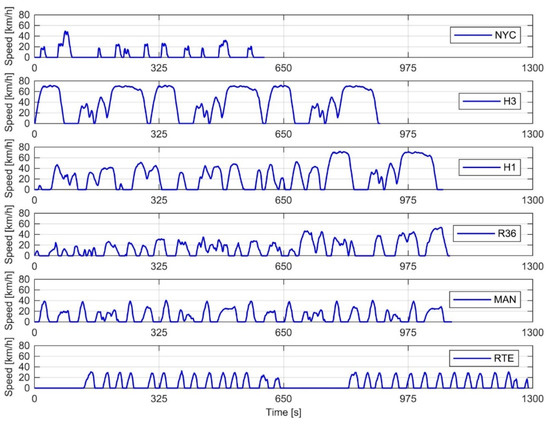Click the H3 legend entry

(x=490, y=101)
